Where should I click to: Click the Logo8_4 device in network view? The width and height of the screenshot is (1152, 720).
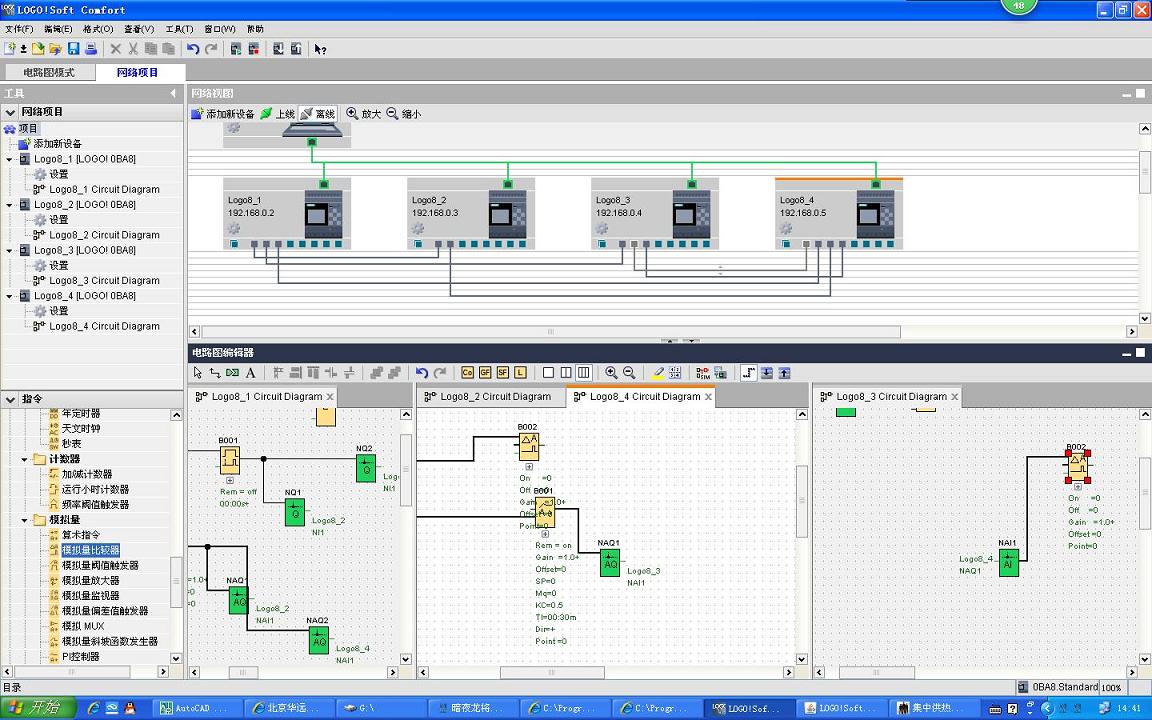[839, 214]
